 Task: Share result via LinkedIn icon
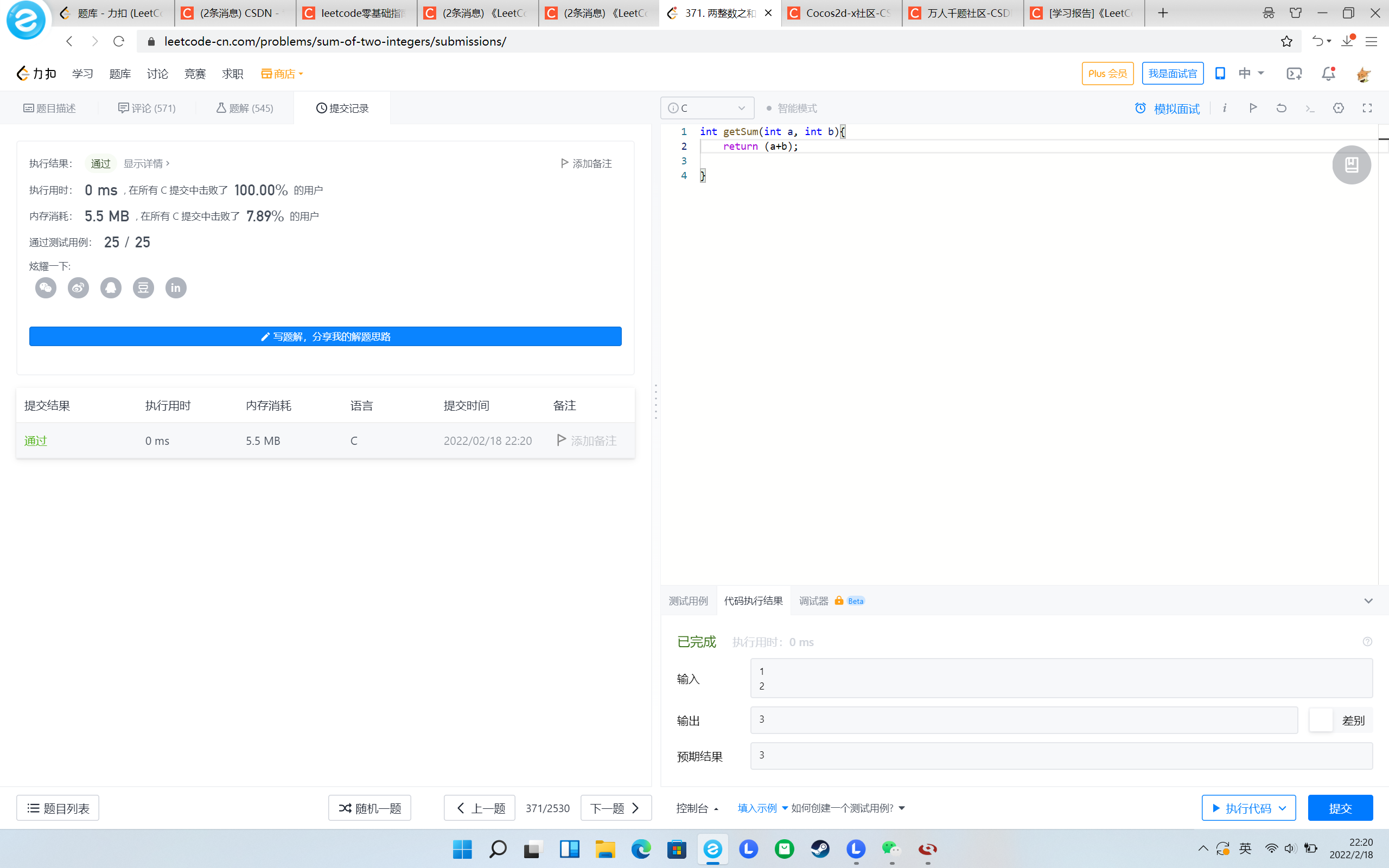[x=176, y=288]
